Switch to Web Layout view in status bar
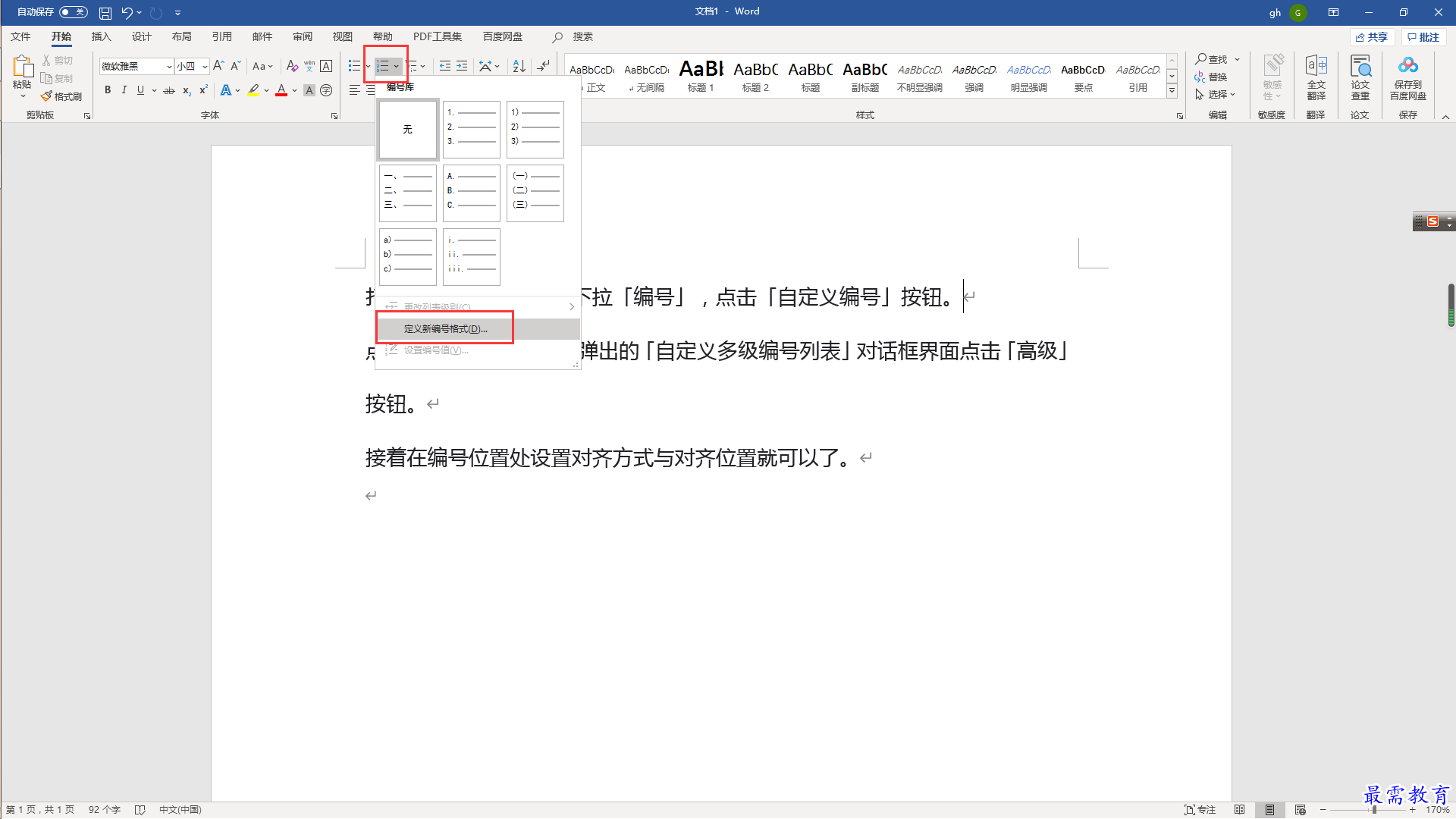1456x819 pixels. tap(1300, 810)
